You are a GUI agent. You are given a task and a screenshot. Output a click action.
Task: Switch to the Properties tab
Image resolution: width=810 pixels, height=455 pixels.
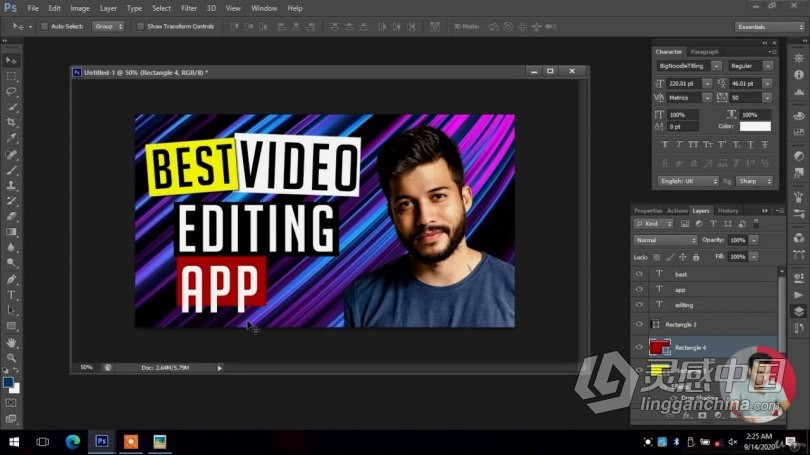[648, 211]
